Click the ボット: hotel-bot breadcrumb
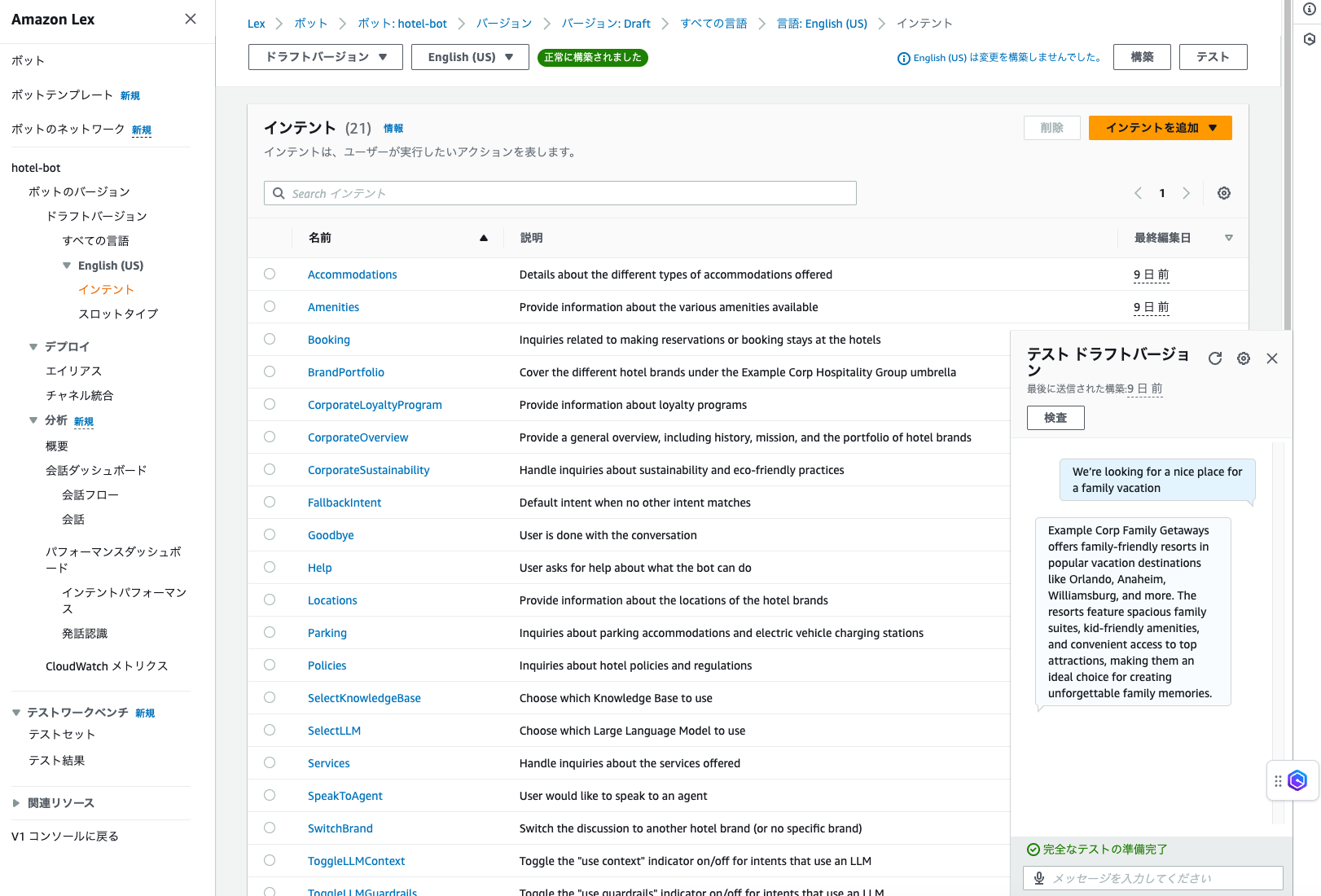1321x896 pixels. point(402,24)
